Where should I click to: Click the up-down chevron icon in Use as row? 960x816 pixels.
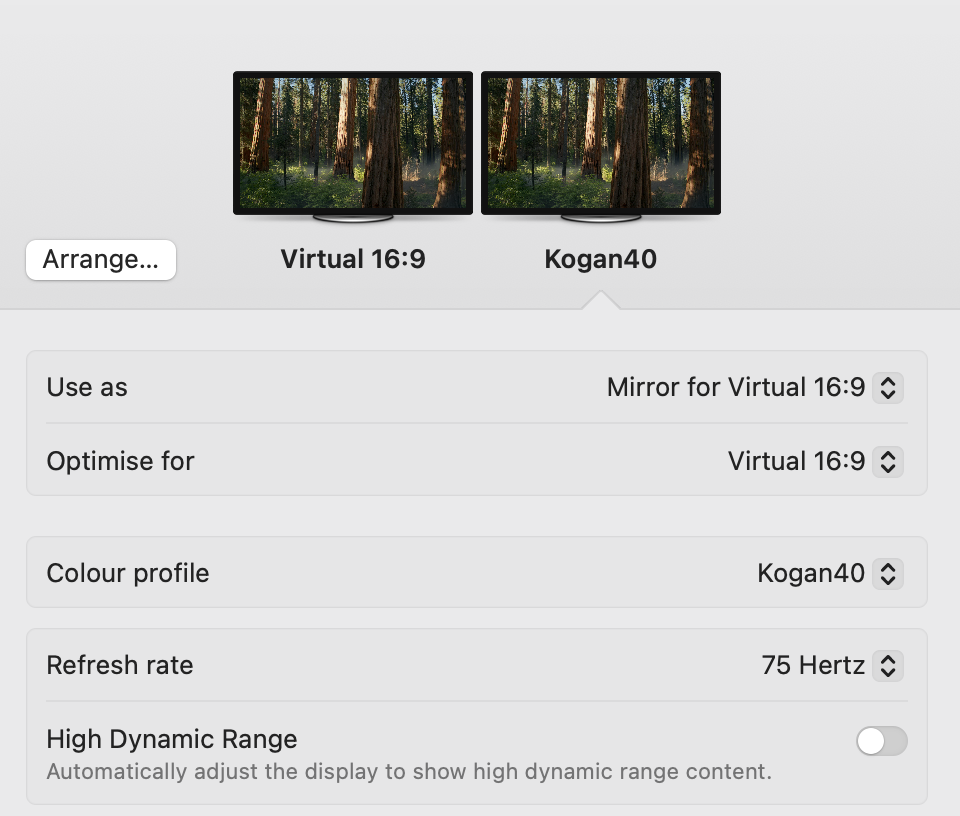pos(887,388)
